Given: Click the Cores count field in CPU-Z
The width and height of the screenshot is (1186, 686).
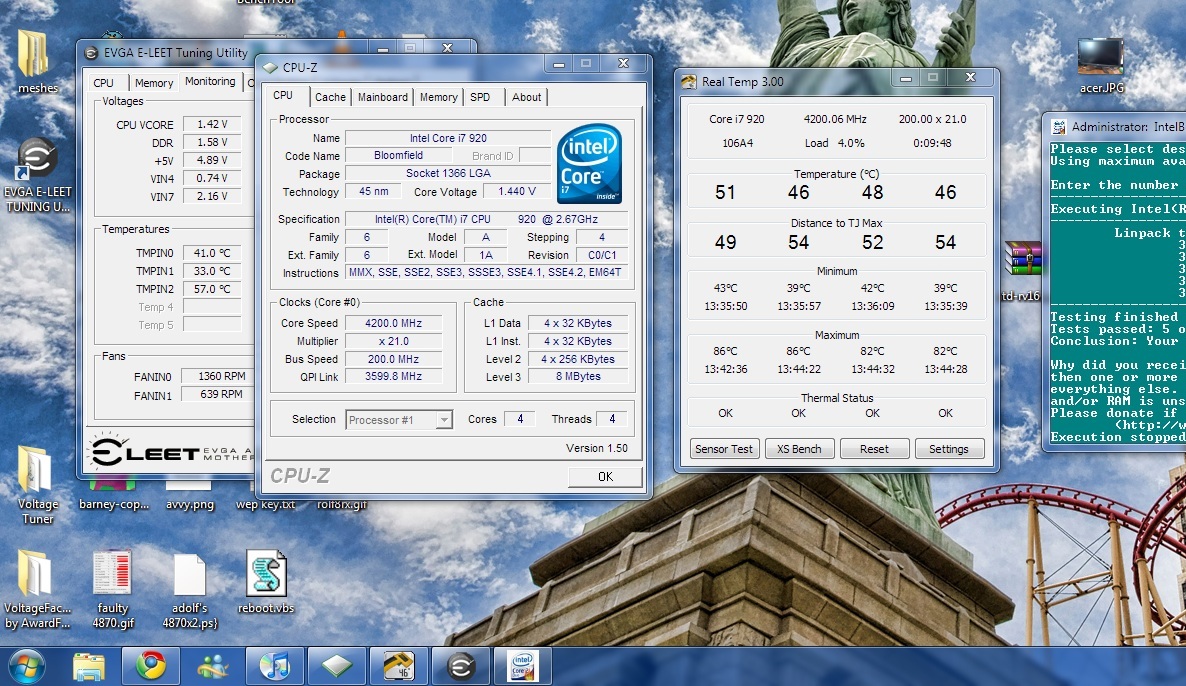Looking at the screenshot, I should click(x=520, y=419).
